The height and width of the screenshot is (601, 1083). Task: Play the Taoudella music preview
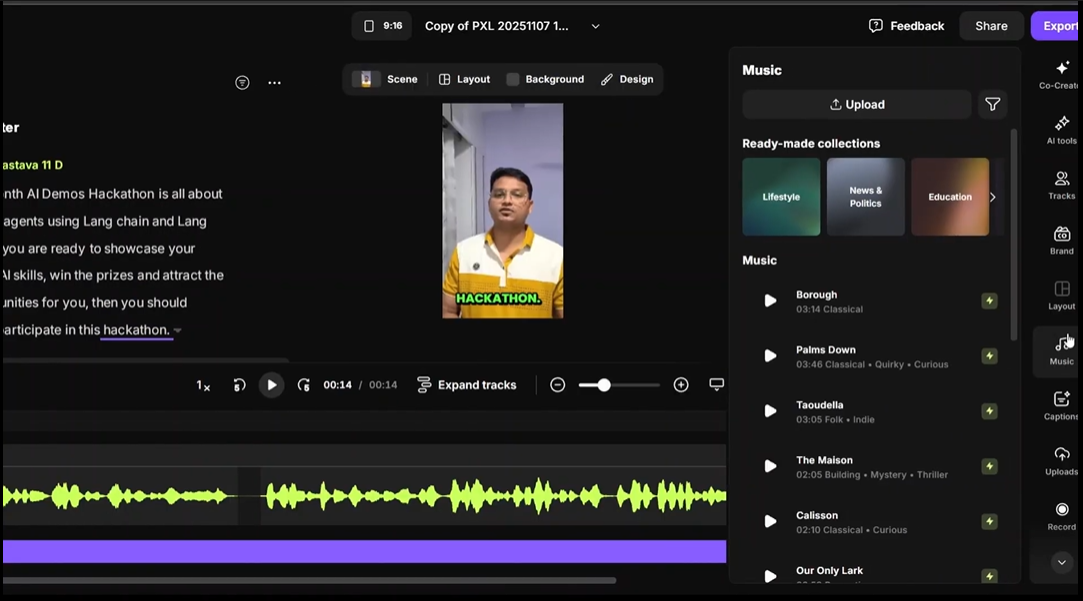pos(770,411)
